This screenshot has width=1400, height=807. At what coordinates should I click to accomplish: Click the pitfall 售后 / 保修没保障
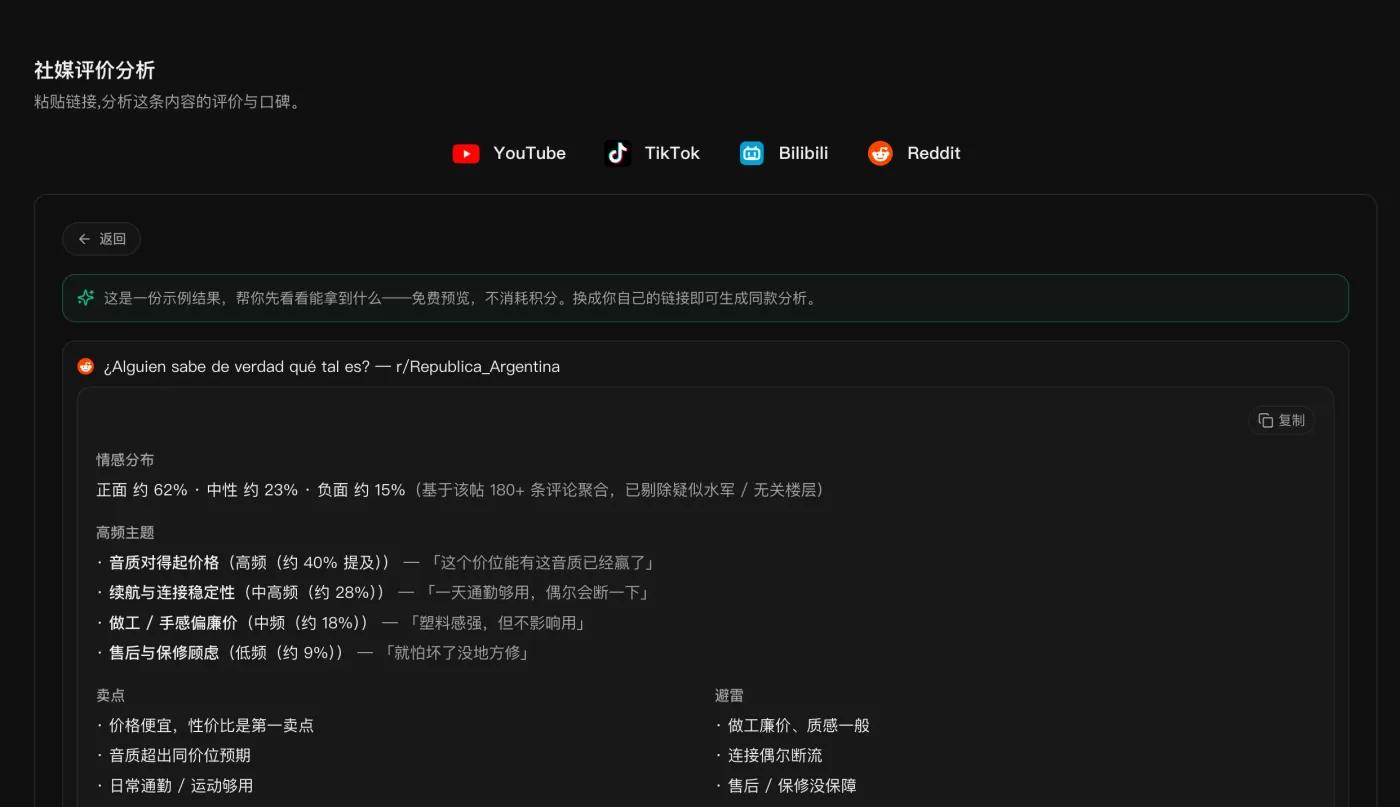click(785, 786)
